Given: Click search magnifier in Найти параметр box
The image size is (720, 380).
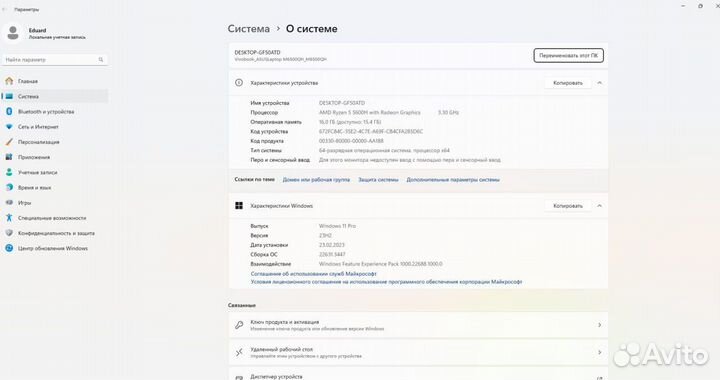Looking at the screenshot, I should tap(101, 60).
